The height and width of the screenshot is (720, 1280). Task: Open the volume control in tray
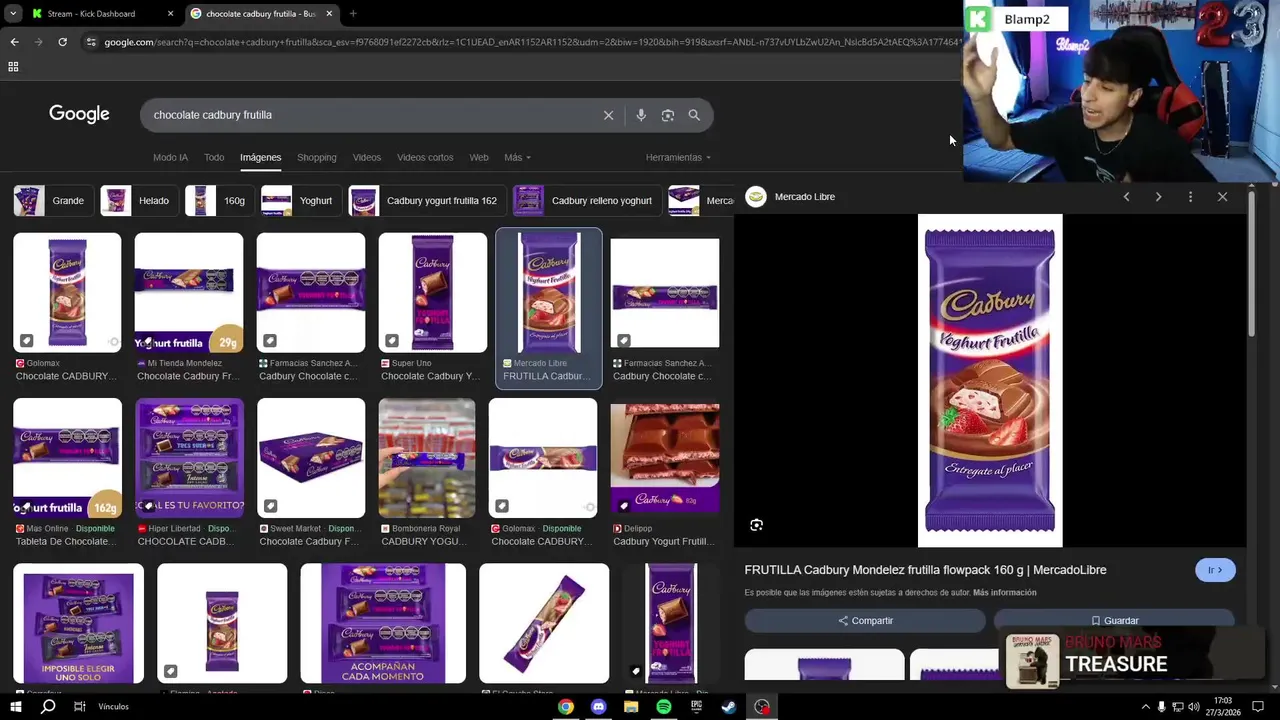(x=1193, y=707)
